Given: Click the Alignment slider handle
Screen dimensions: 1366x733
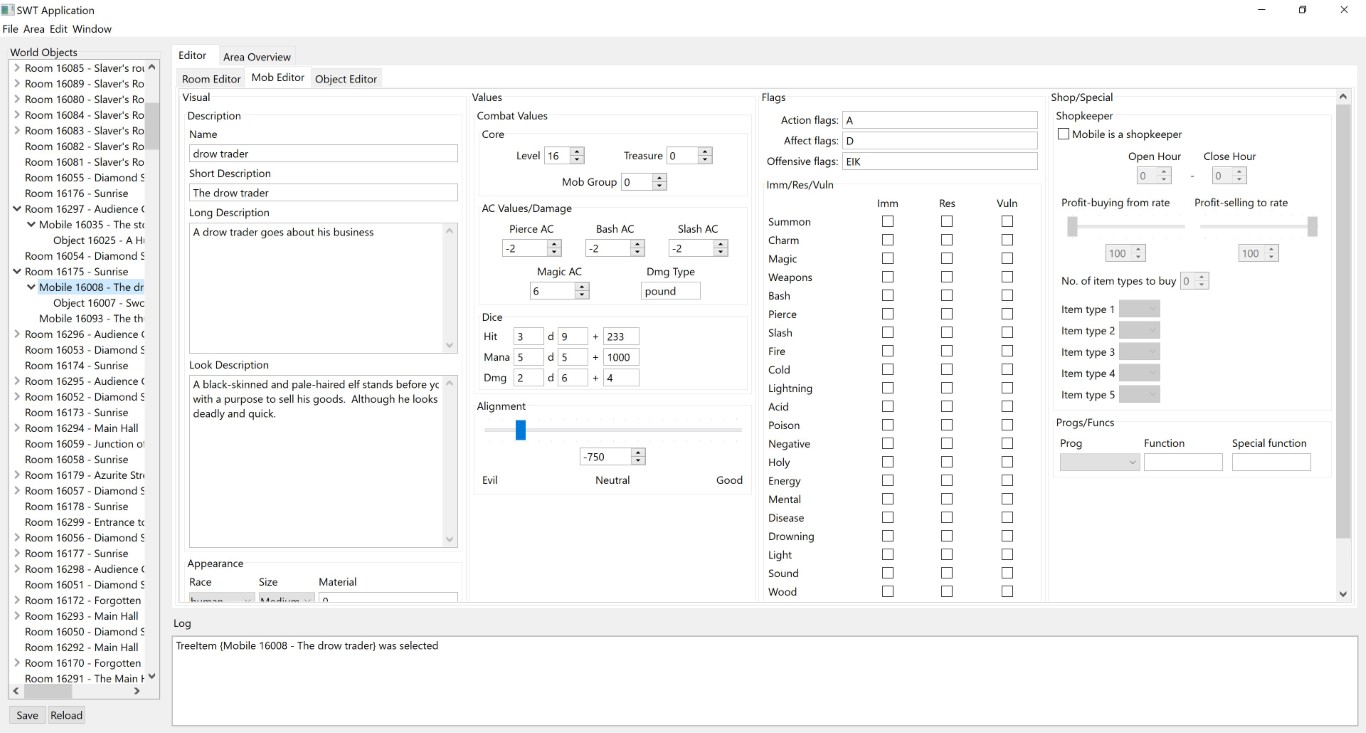Looking at the screenshot, I should tap(520, 430).
